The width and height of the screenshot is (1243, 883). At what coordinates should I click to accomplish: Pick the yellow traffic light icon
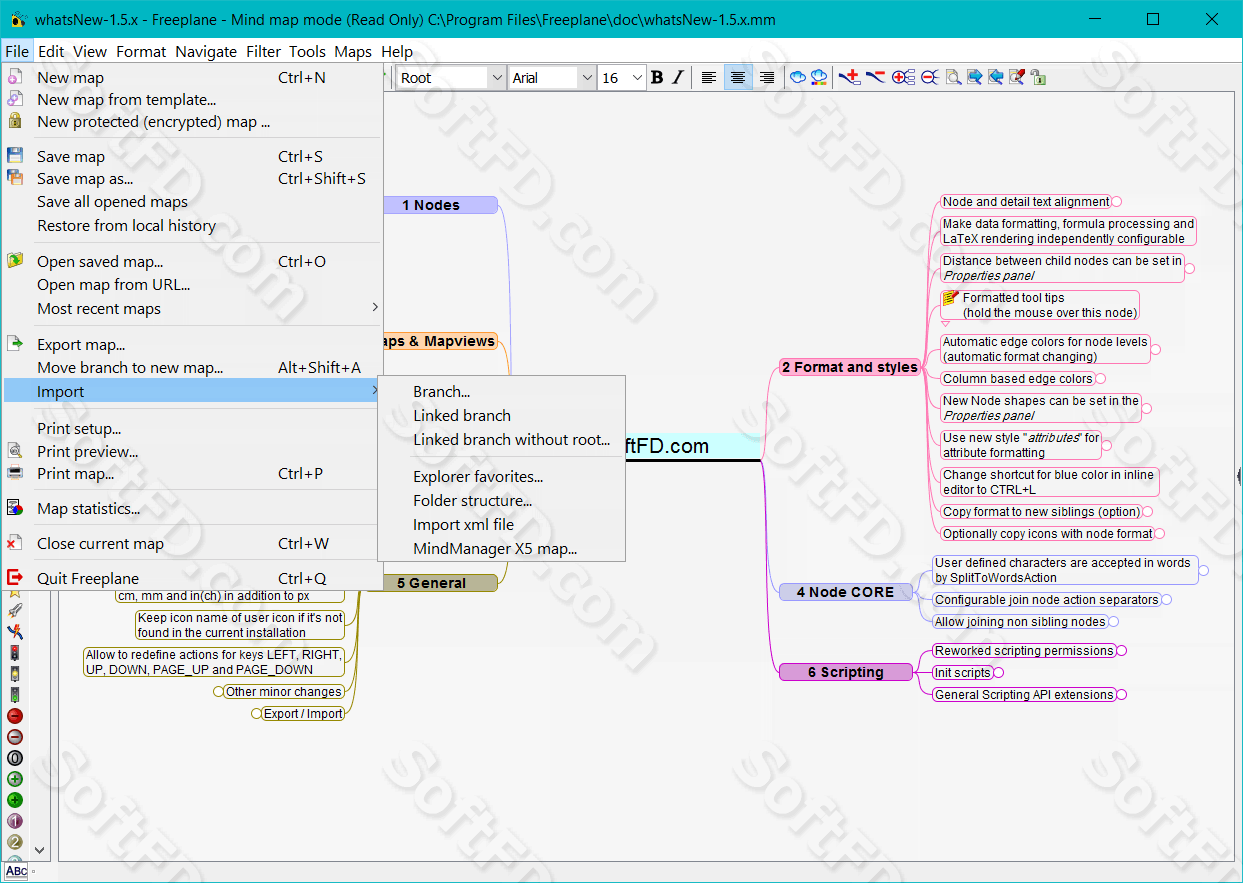pos(15,673)
